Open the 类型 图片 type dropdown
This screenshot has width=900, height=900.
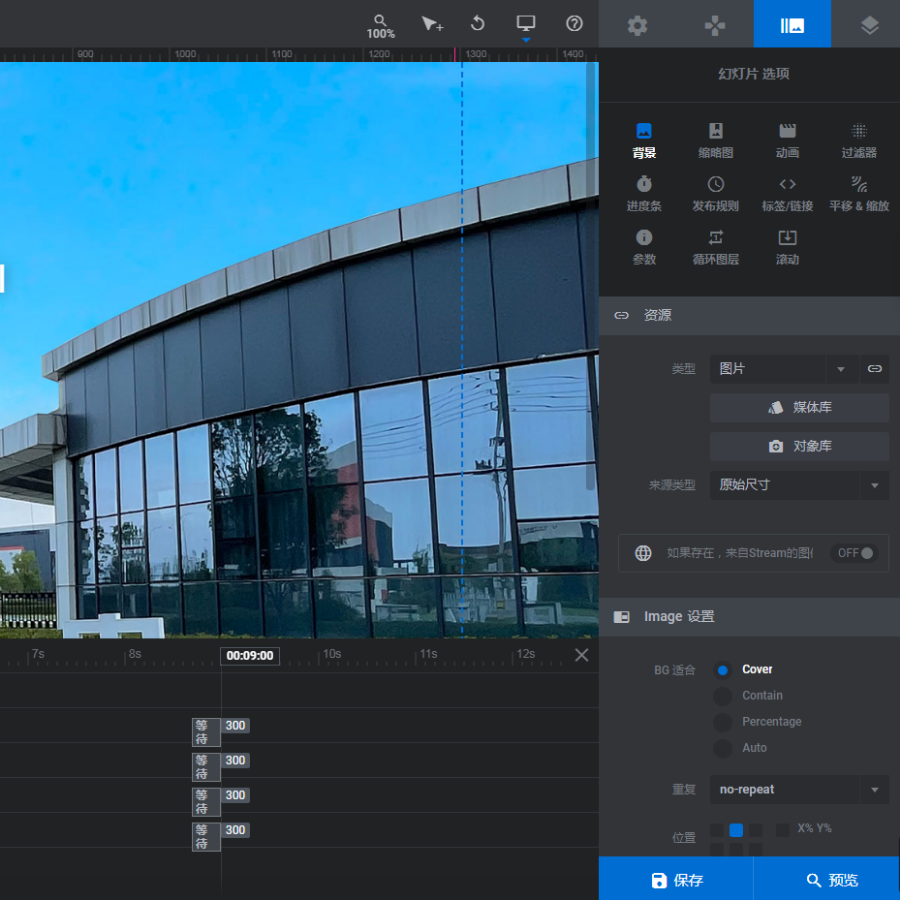click(x=783, y=368)
